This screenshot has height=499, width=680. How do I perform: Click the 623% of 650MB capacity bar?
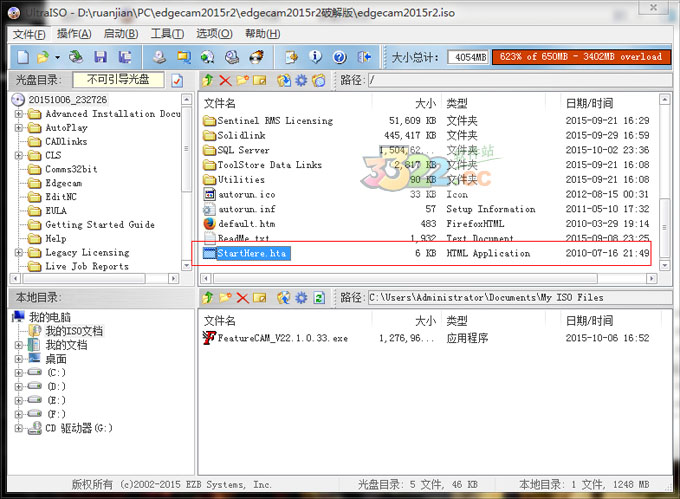tap(581, 57)
